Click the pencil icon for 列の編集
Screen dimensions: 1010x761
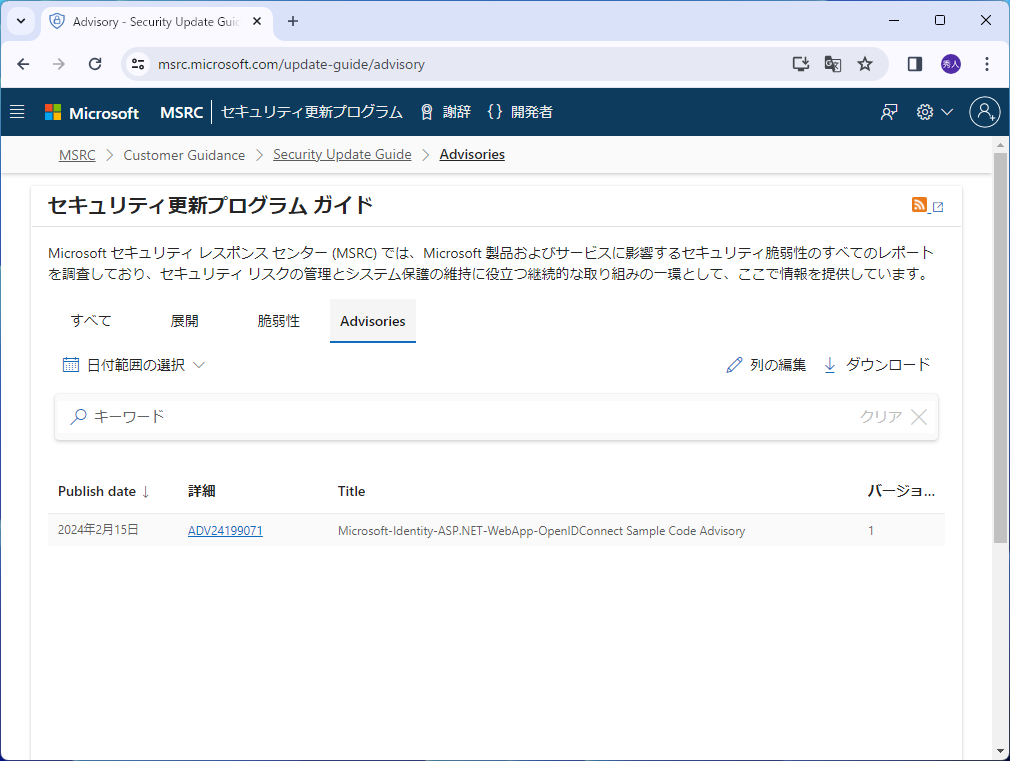(734, 365)
